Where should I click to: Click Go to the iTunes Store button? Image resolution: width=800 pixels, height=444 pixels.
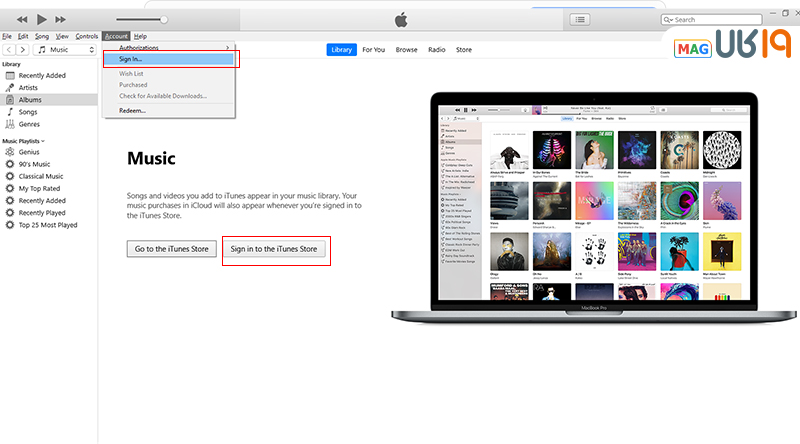pyautogui.click(x=171, y=249)
